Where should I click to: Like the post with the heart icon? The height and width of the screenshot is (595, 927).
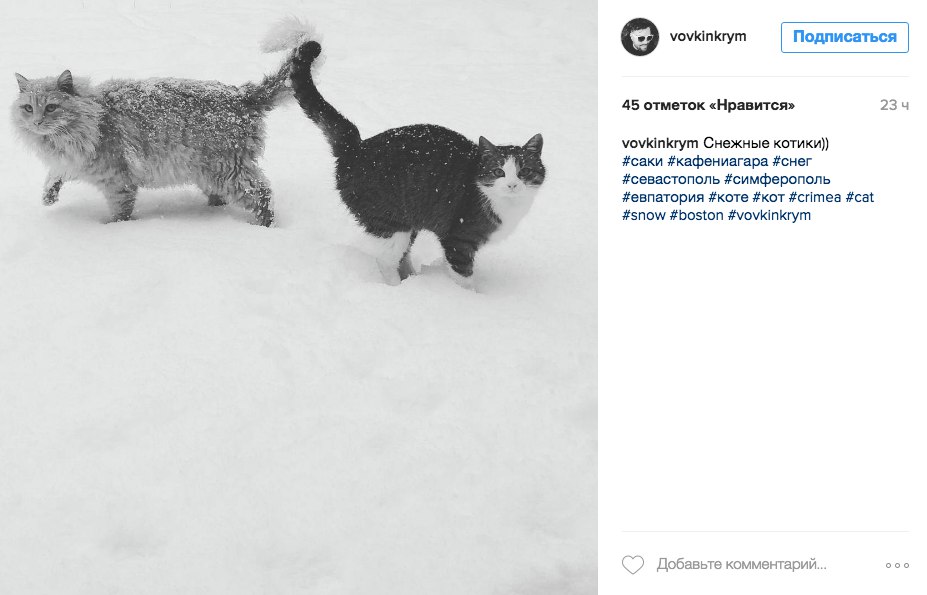(x=633, y=565)
